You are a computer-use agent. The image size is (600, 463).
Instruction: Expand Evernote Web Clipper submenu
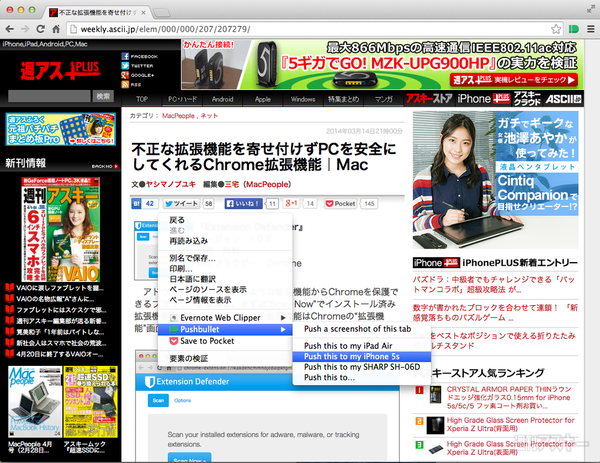point(225,318)
